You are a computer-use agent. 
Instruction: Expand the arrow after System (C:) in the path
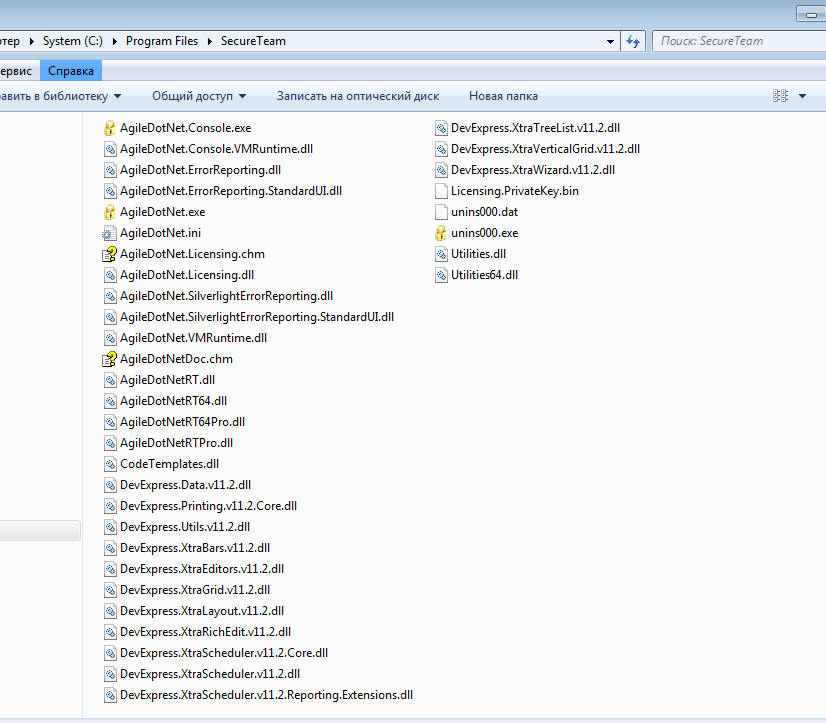(114, 41)
